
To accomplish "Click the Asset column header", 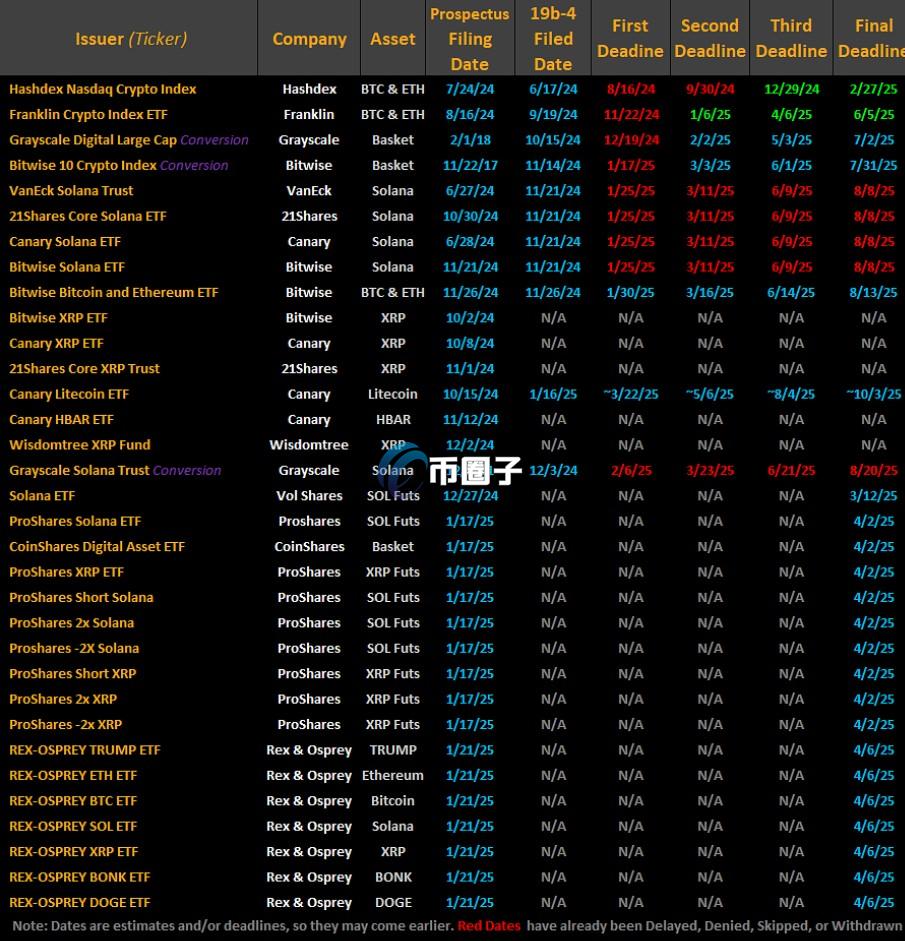I will [x=392, y=39].
